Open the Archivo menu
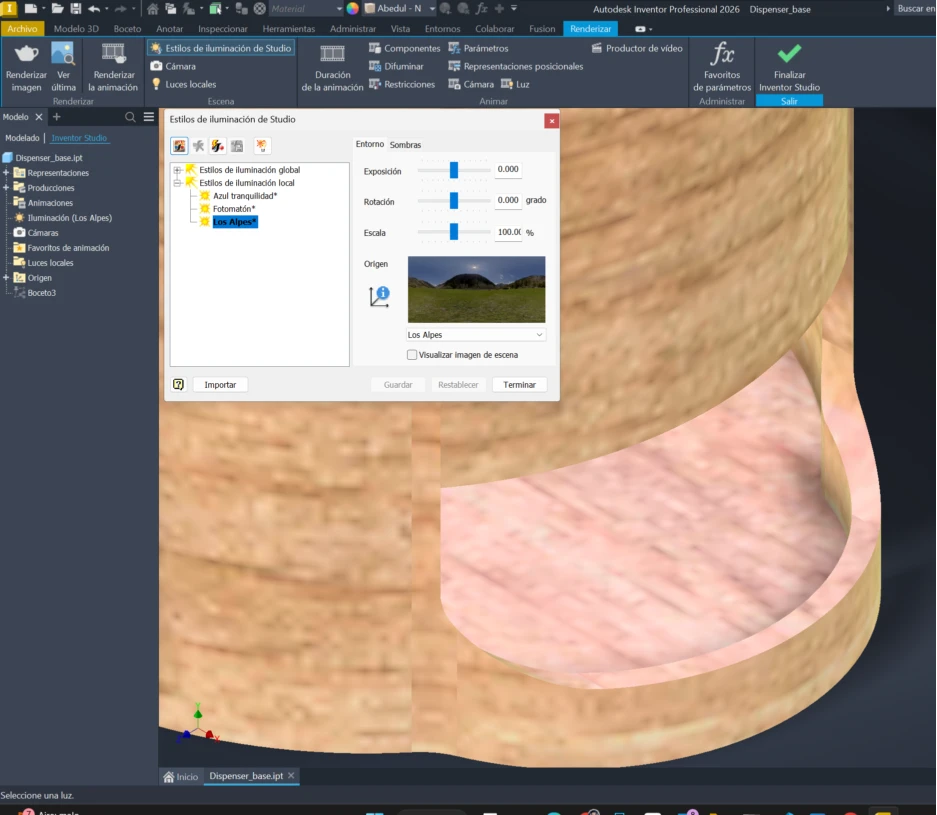This screenshot has height=815, width=937. click(22, 29)
